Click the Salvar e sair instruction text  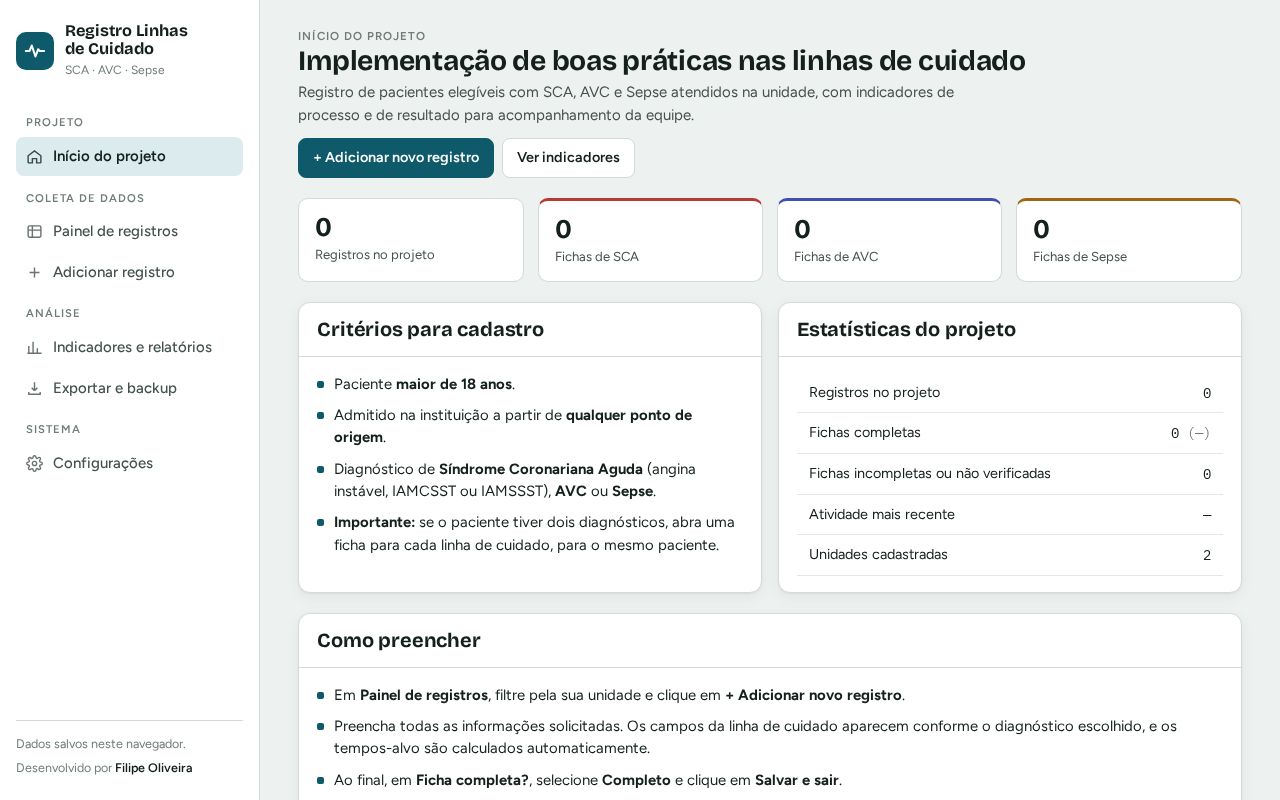coord(797,780)
